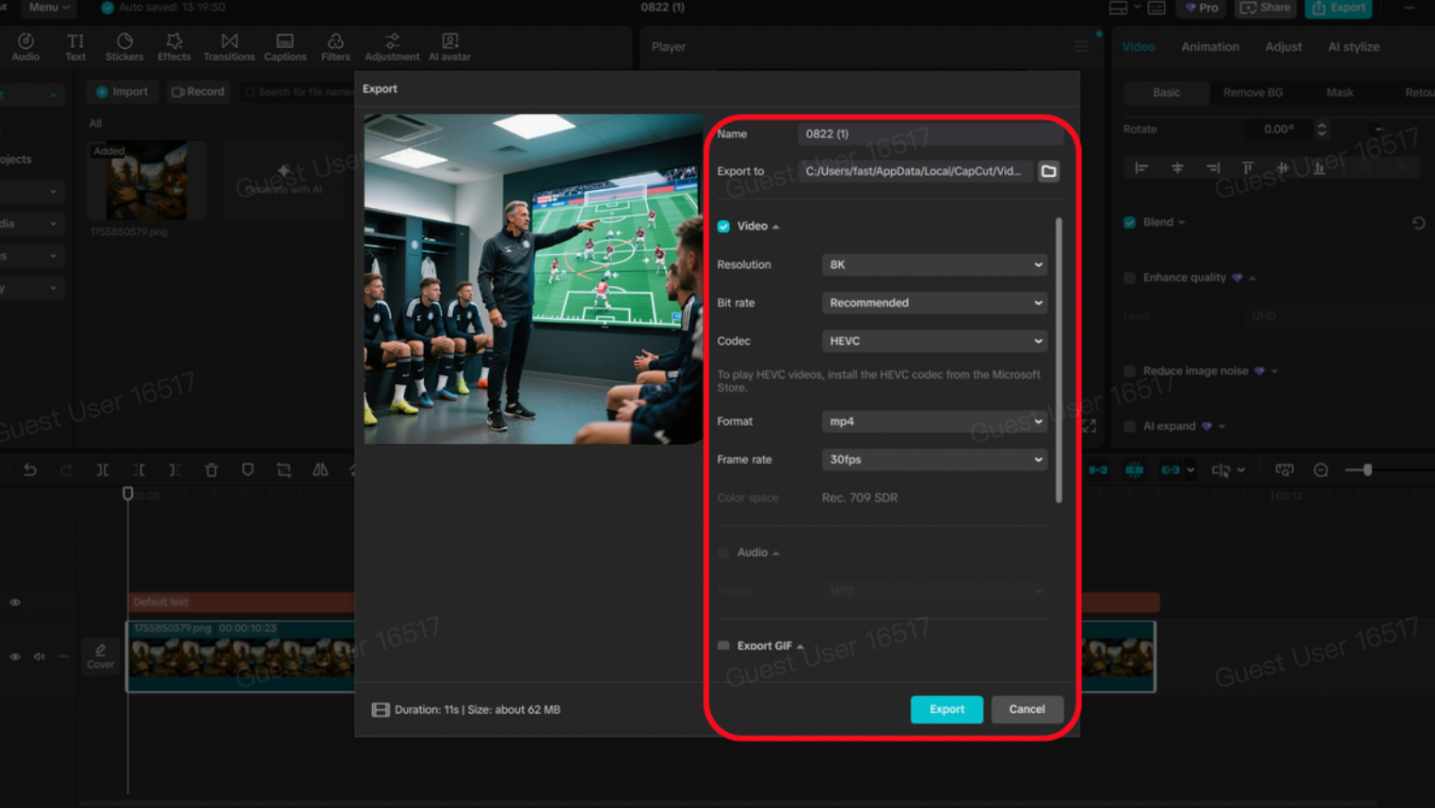Enable the Export GIF checkbox
This screenshot has width=1435, height=809.
pos(723,646)
